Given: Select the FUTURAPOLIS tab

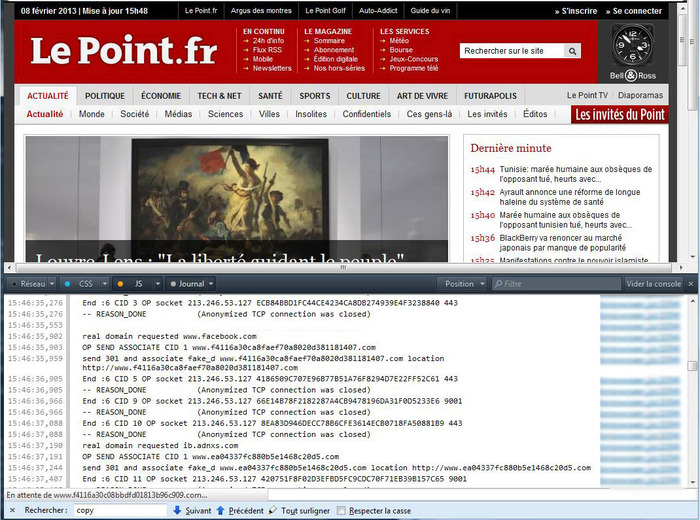Looking at the screenshot, I should tap(490, 96).
